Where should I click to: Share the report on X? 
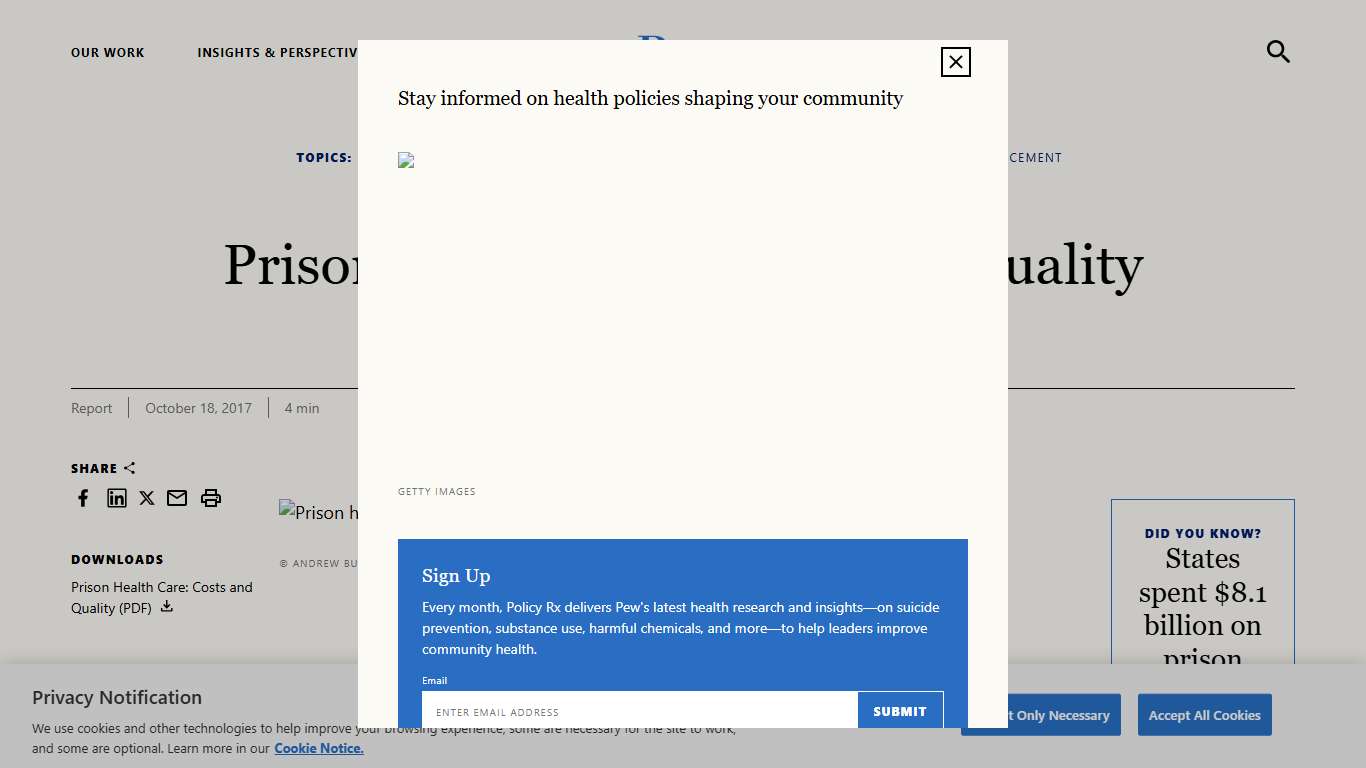147,498
